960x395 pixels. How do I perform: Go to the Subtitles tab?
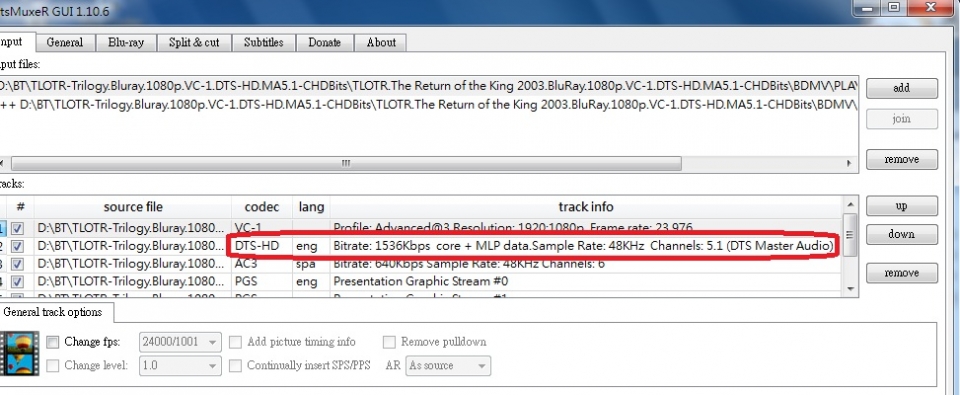tap(263, 43)
